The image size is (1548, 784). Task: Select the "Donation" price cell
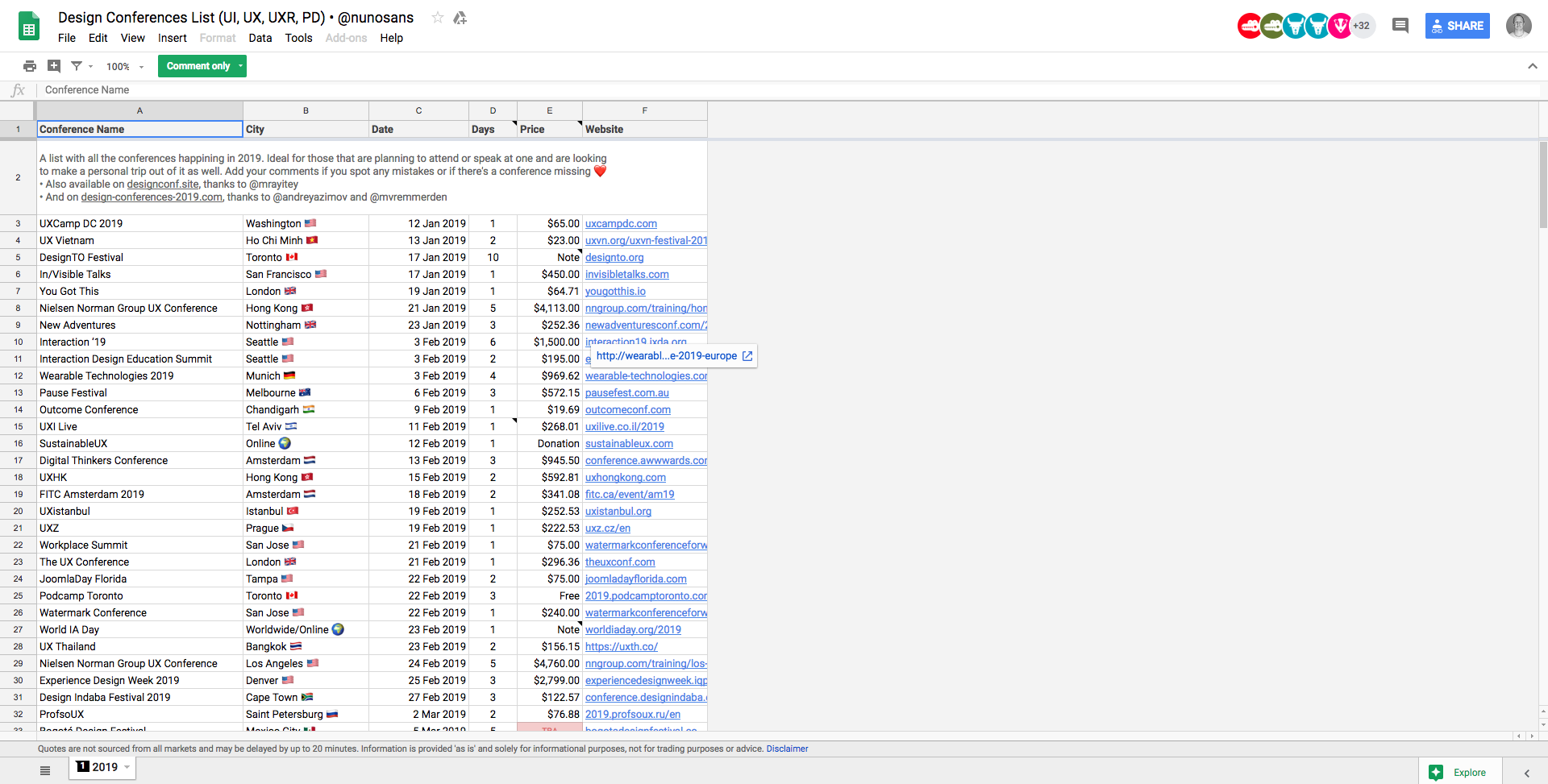[x=550, y=444]
